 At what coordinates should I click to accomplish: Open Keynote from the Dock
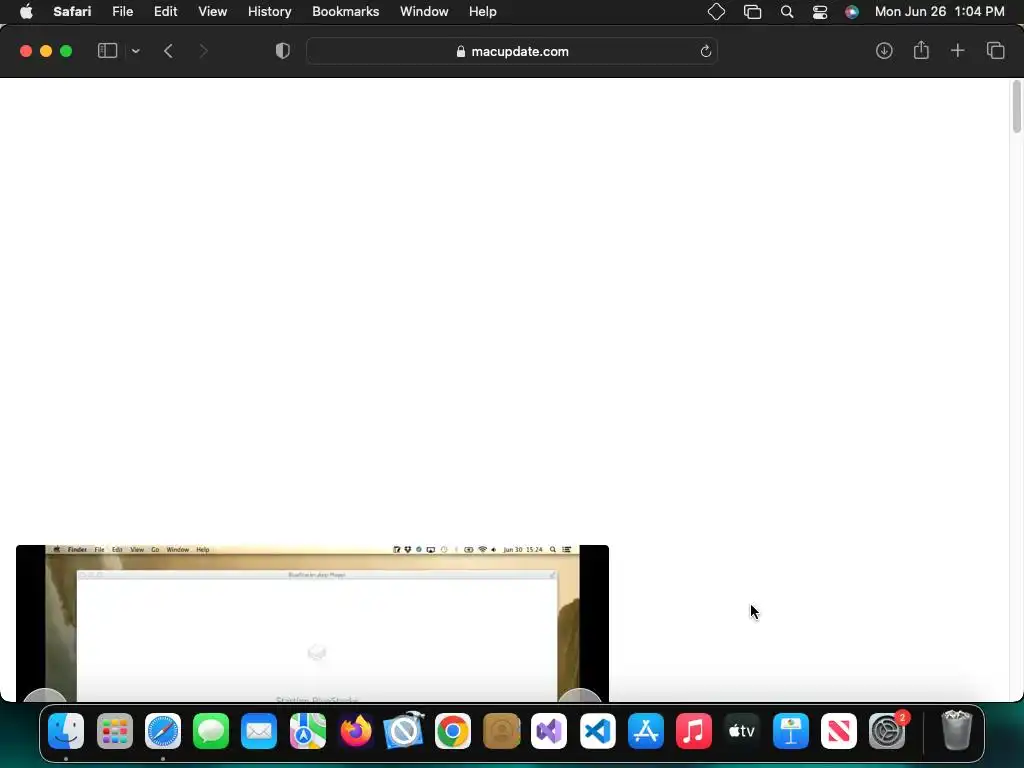(x=790, y=731)
